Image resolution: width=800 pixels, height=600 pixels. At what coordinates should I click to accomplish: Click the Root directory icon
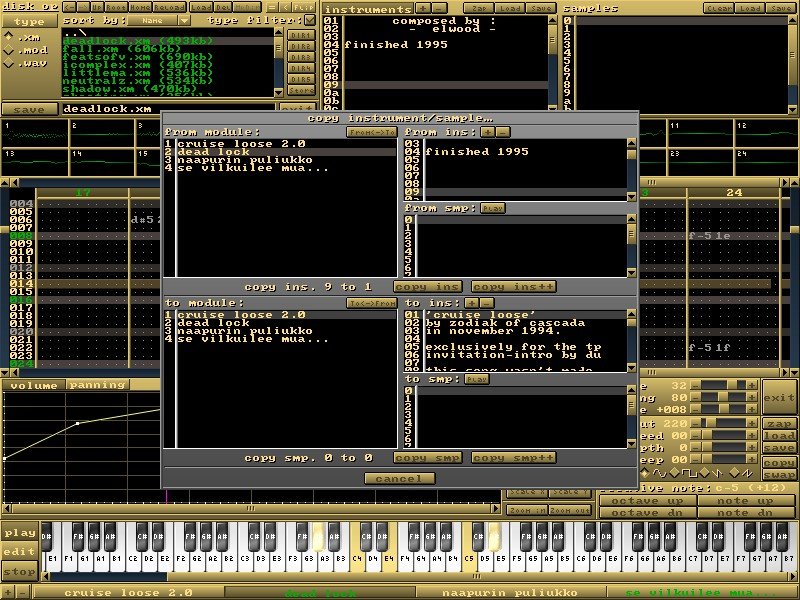coord(117,6)
